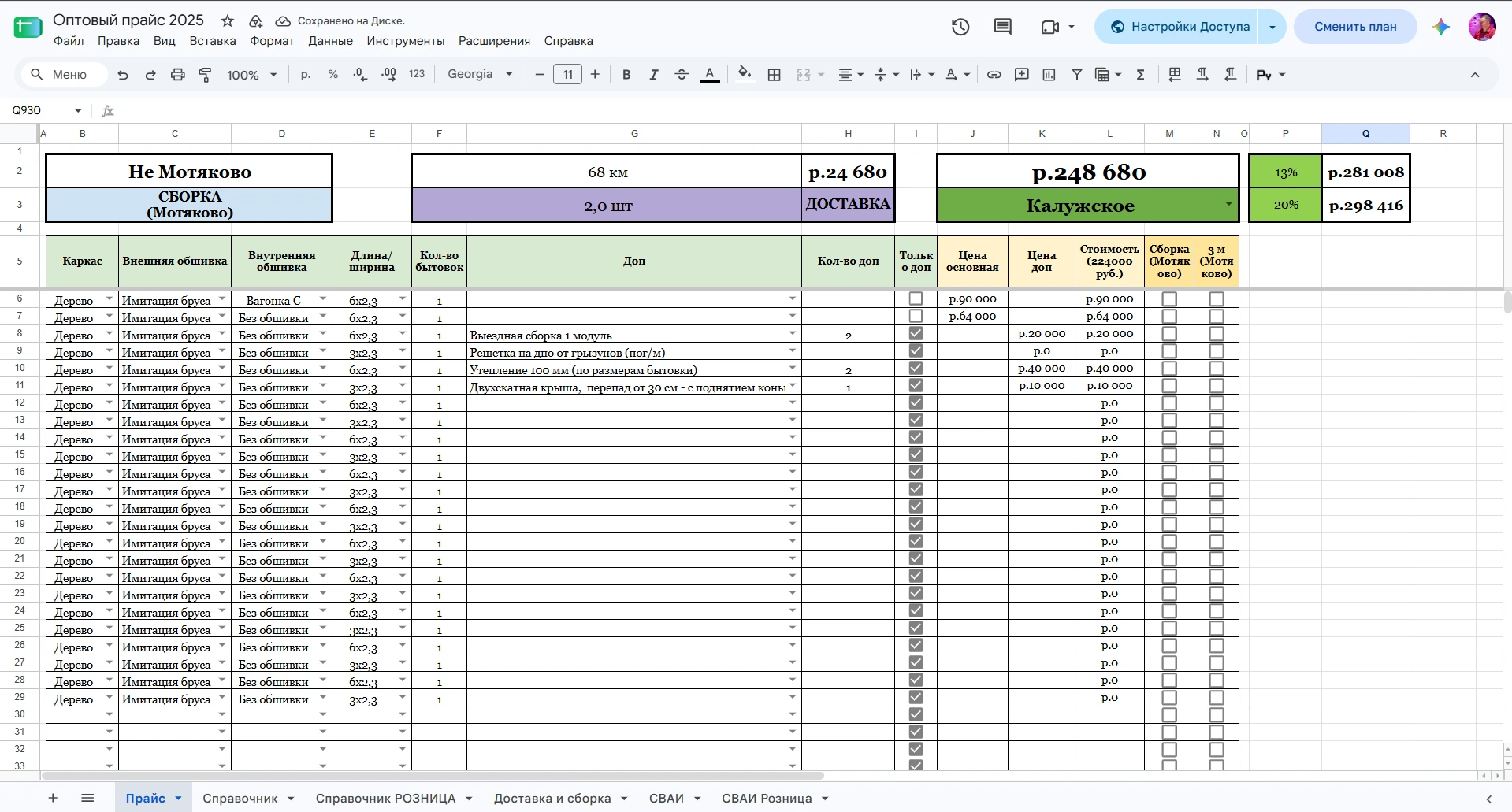This screenshot has height=812, width=1512.
Task: Open version history clock icon
Action: 960,27
